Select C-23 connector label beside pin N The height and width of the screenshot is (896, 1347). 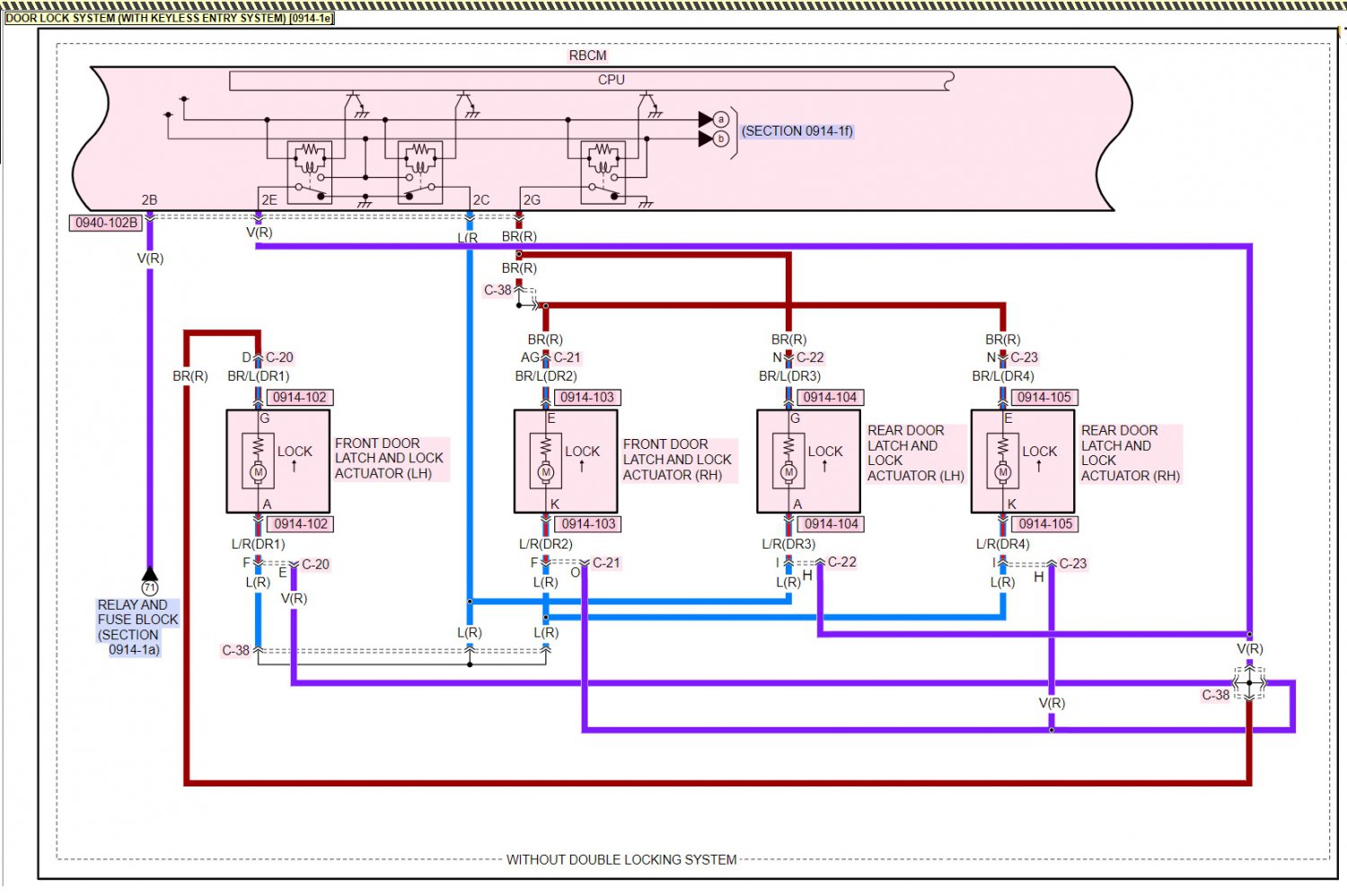[1024, 357]
